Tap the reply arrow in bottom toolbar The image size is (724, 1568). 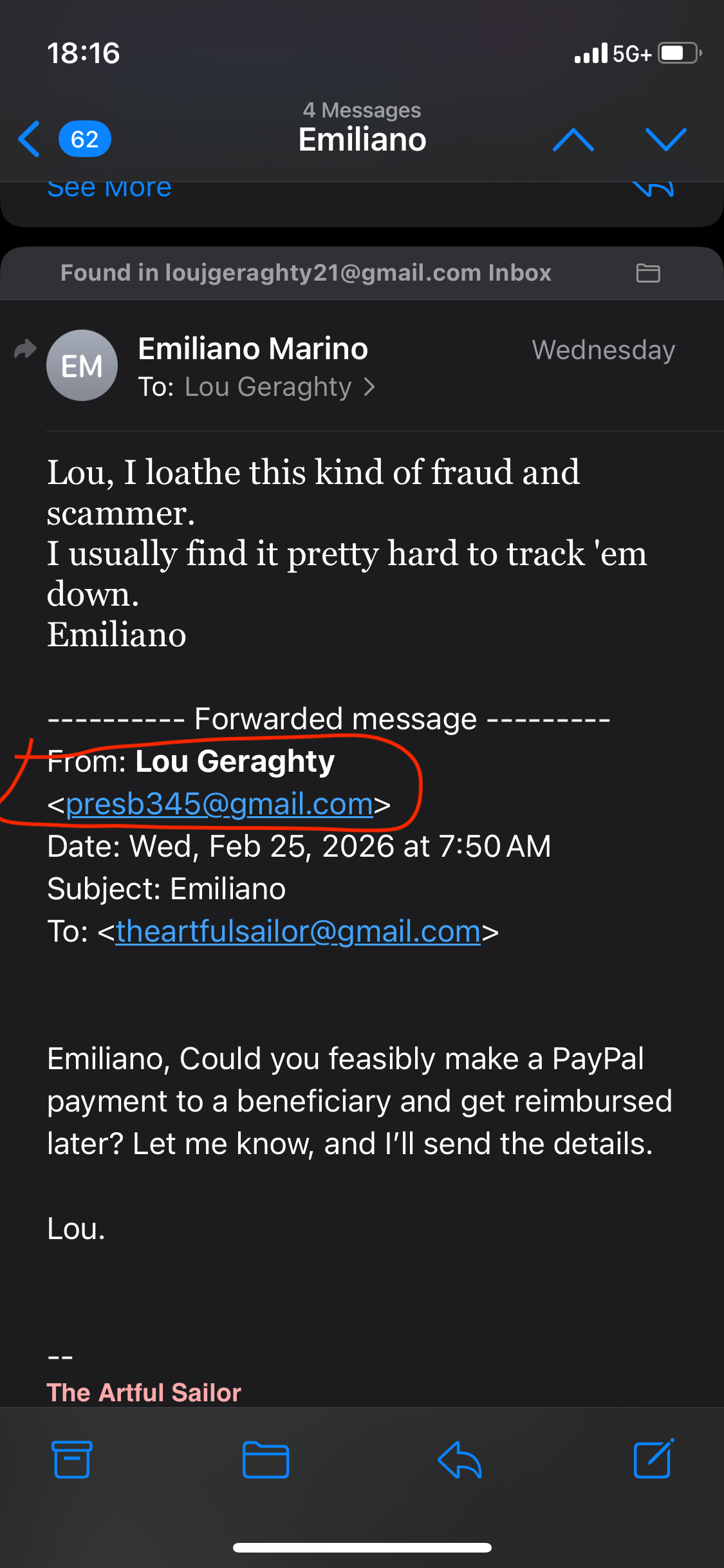point(459,1459)
